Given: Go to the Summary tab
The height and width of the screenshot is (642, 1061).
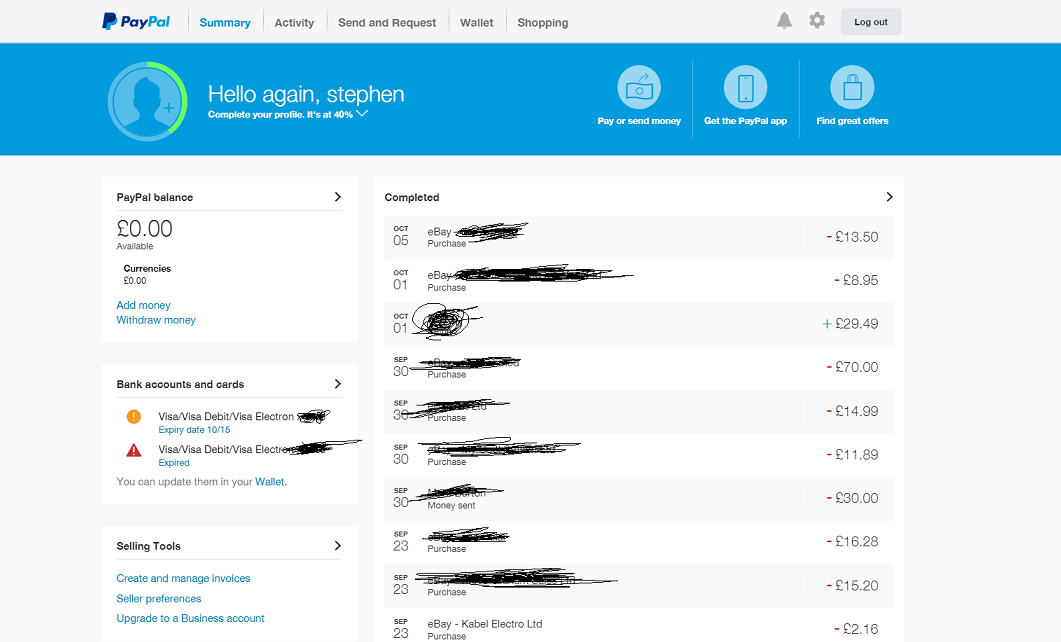Looking at the screenshot, I should (x=225, y=22).
